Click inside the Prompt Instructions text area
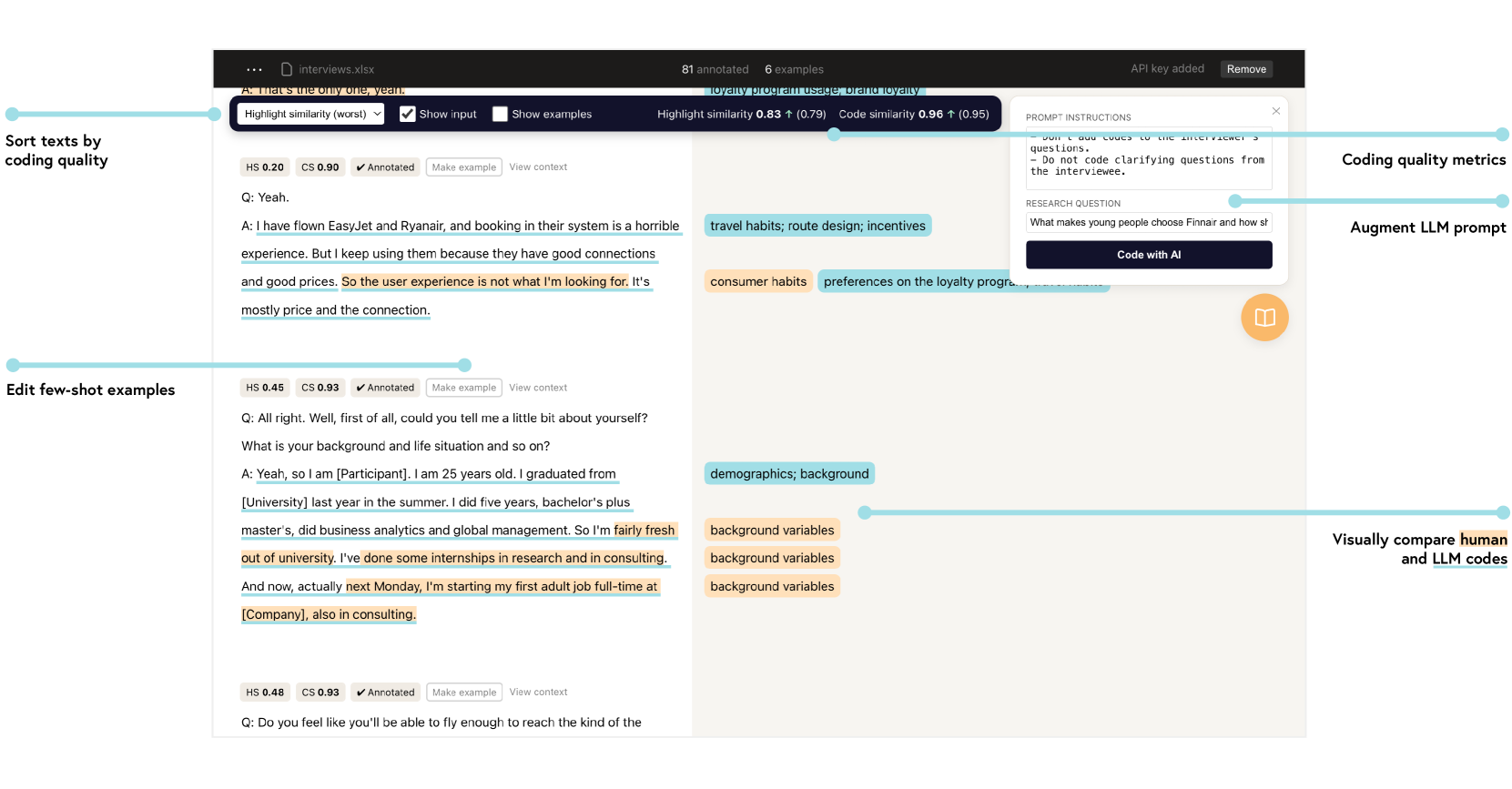1512x789 pixels. click(x=1148, y=160)
